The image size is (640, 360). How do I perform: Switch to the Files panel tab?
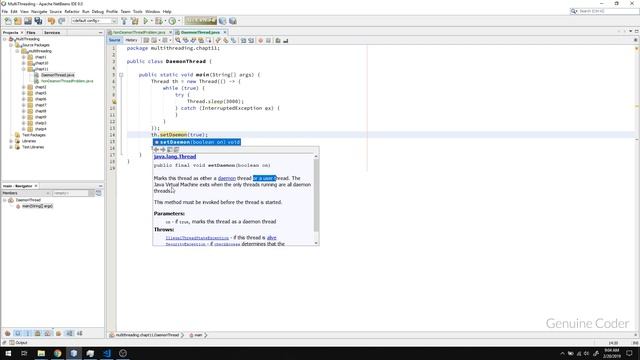point(31,32)
